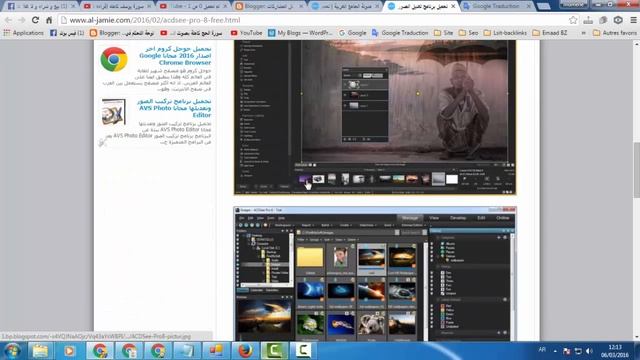Open the network tray icon
This screenshot has width=640, height=360.
[x=578, y=351]
